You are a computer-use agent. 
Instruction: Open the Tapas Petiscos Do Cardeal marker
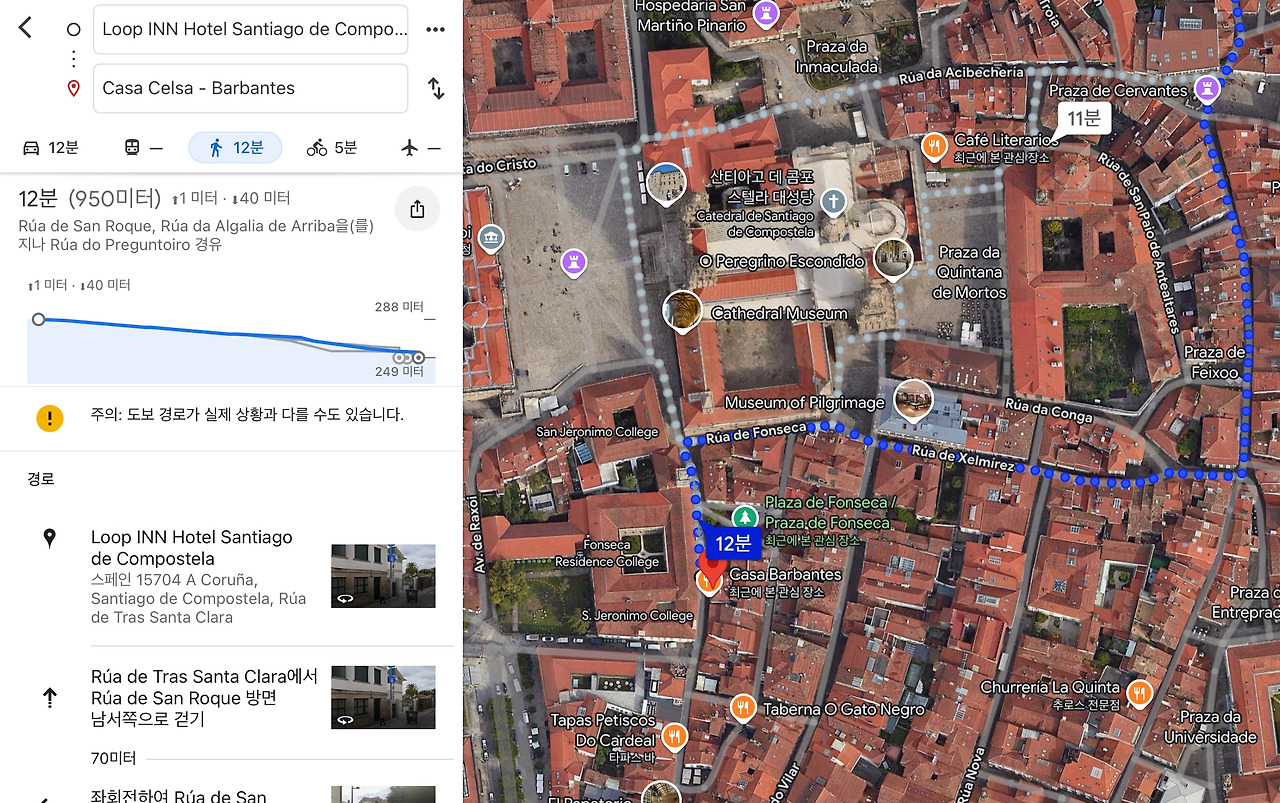click(674, 739)
